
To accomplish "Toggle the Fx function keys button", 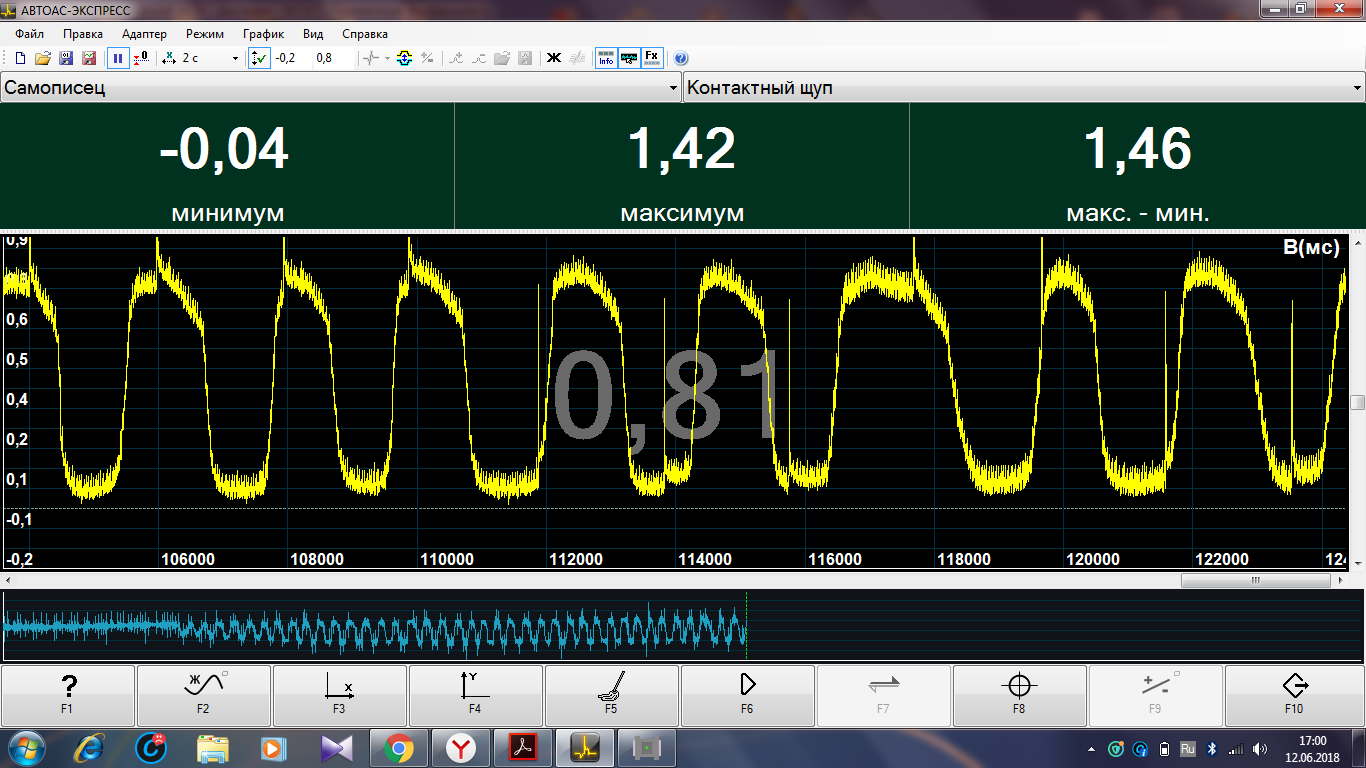I will click(652, 58).
